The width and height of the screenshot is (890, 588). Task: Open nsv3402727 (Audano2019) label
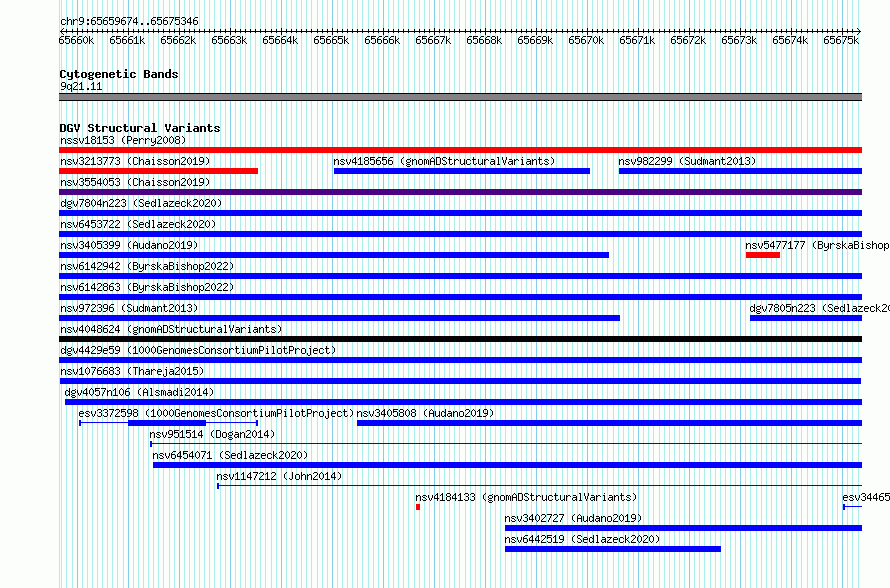(x=573, y=518)
